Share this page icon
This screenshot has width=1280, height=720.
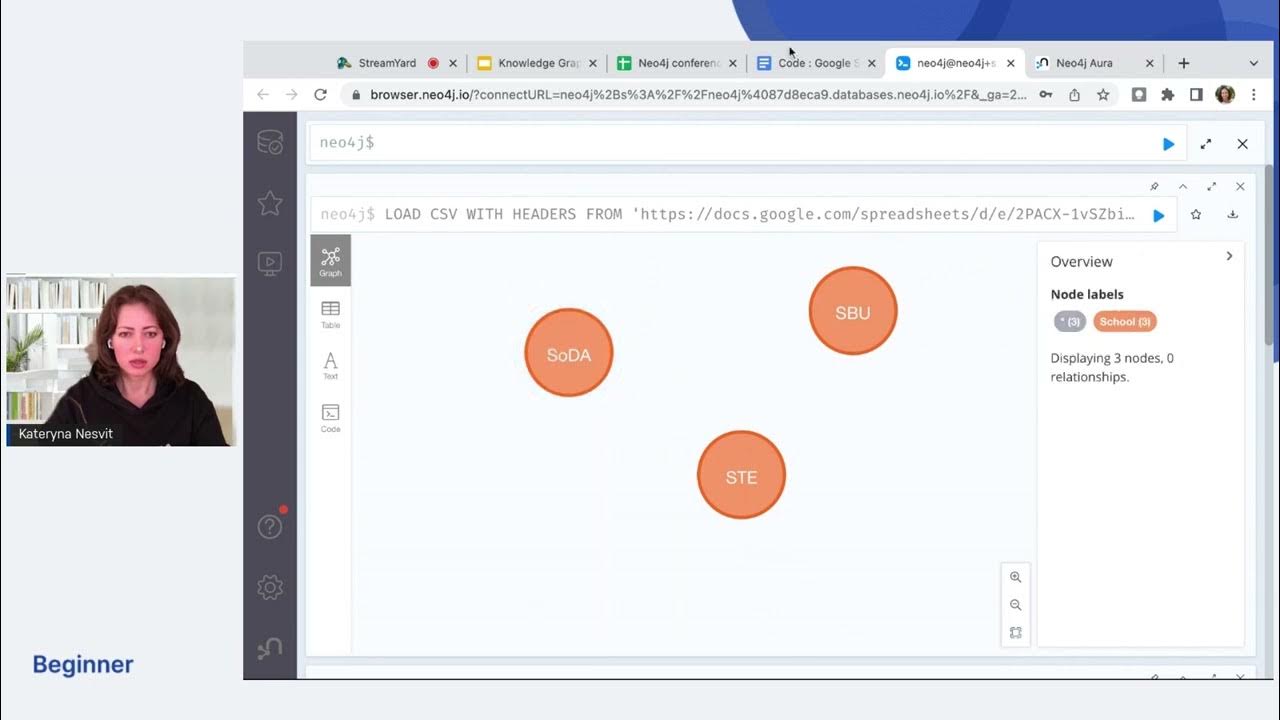(1074, 94)
